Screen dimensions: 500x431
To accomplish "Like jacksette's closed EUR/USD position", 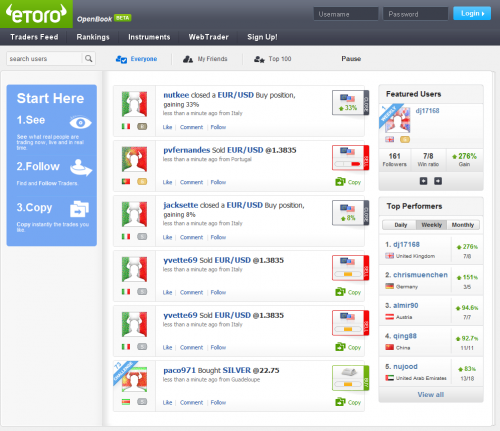I will 167,237.
